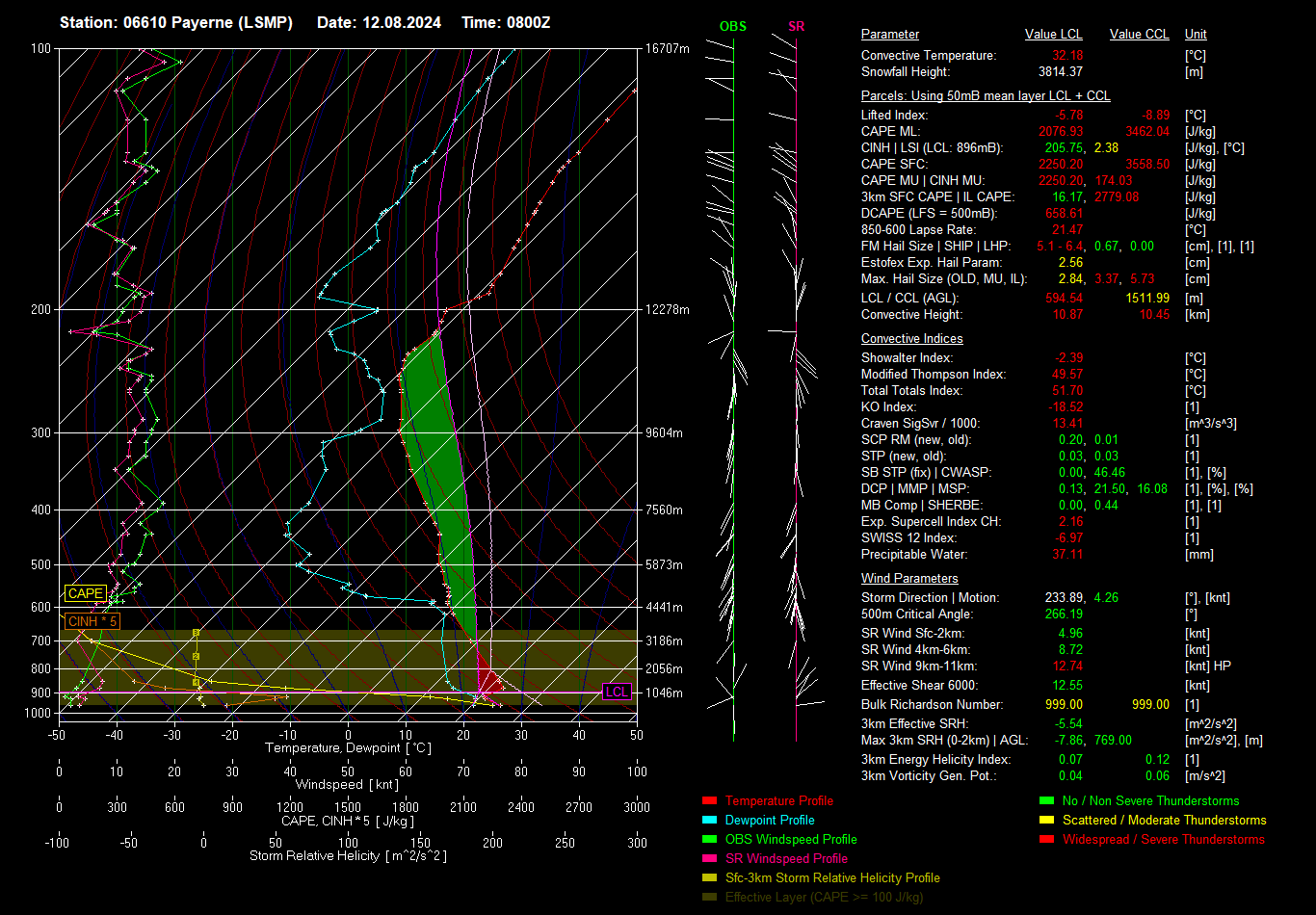Select the magenta SR Windspeed Profile swatch
Viewport: 1316px width, 915px height.
tap(710, 859)
